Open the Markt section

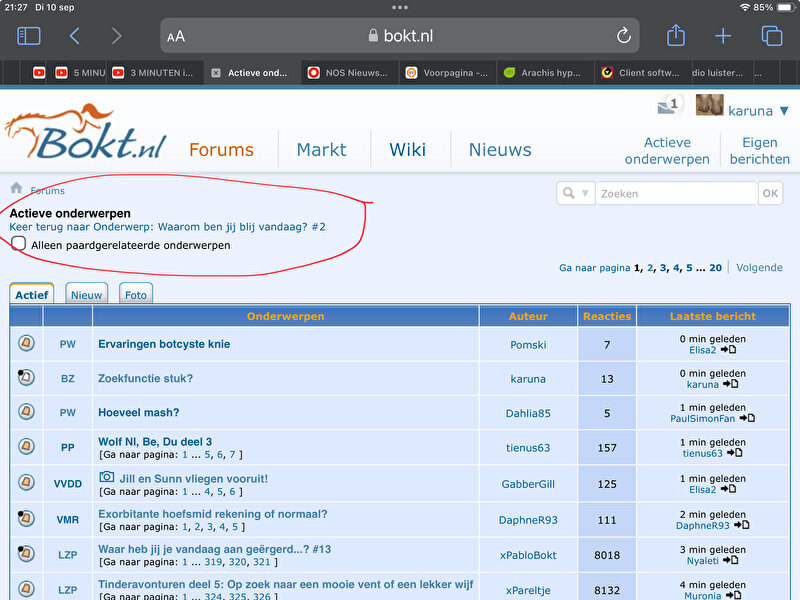tap(321, 149)
